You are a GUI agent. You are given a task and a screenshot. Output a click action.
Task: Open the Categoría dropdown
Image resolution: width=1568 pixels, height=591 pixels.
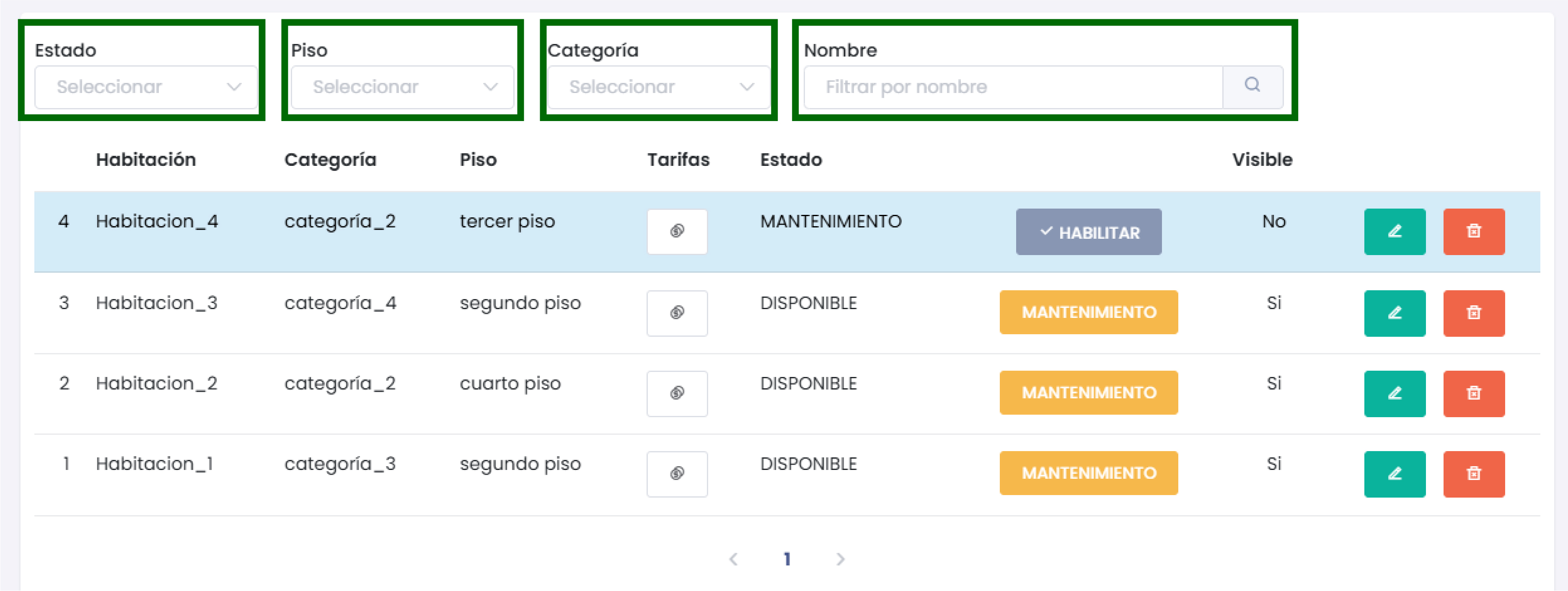click(659, 86)
